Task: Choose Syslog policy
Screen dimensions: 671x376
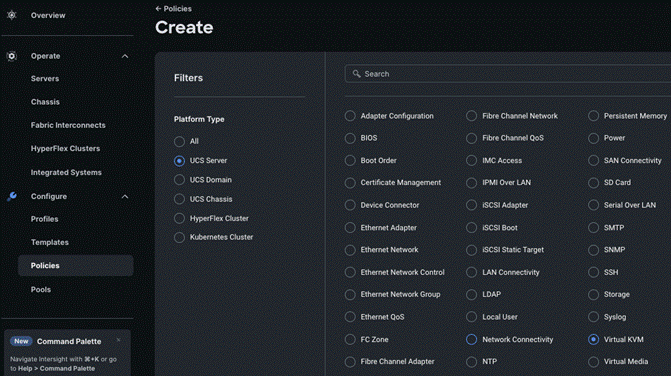Action: tap(593, 317)
